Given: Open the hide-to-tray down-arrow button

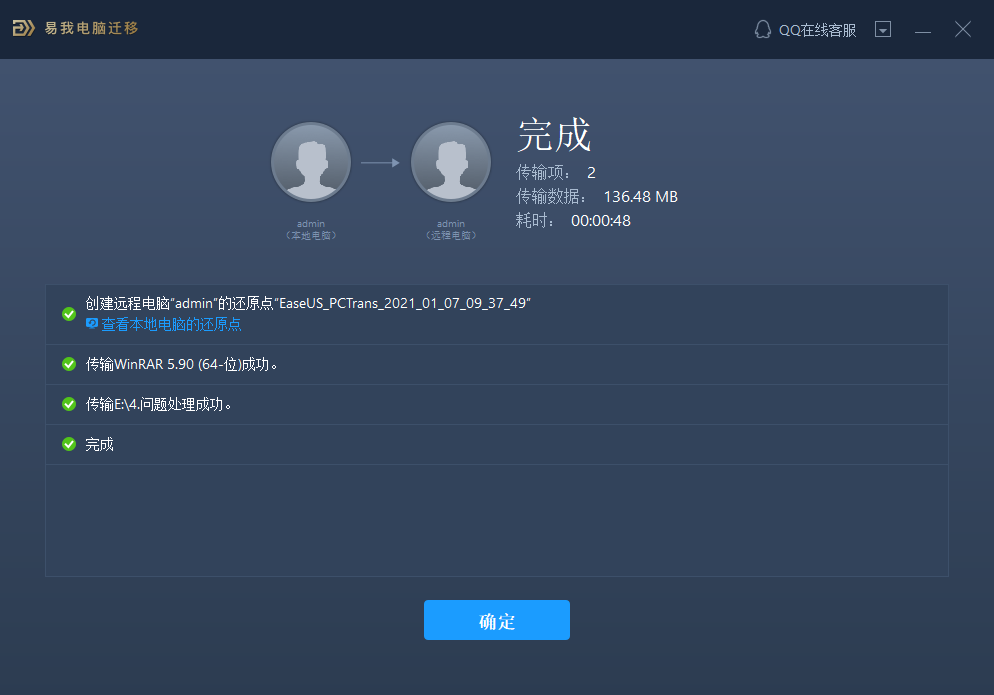Looking at the screenshot, I should pyautogui.click(x=883, y=30).
